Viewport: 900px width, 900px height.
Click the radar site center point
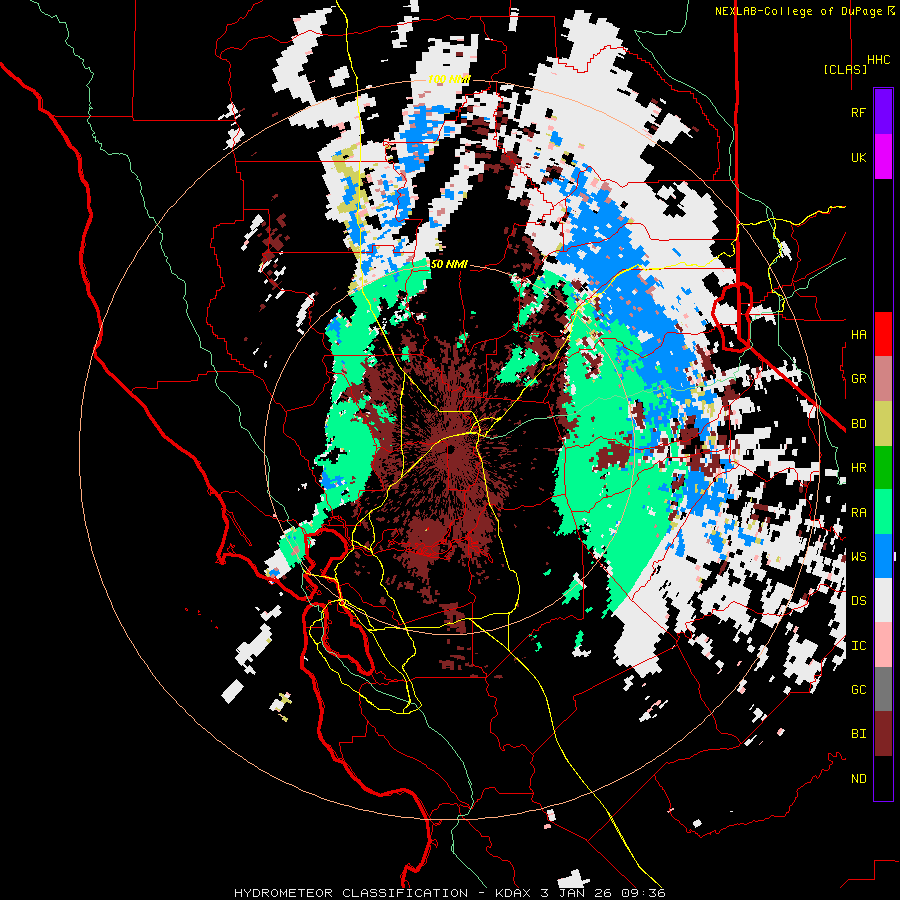point(452,449)
